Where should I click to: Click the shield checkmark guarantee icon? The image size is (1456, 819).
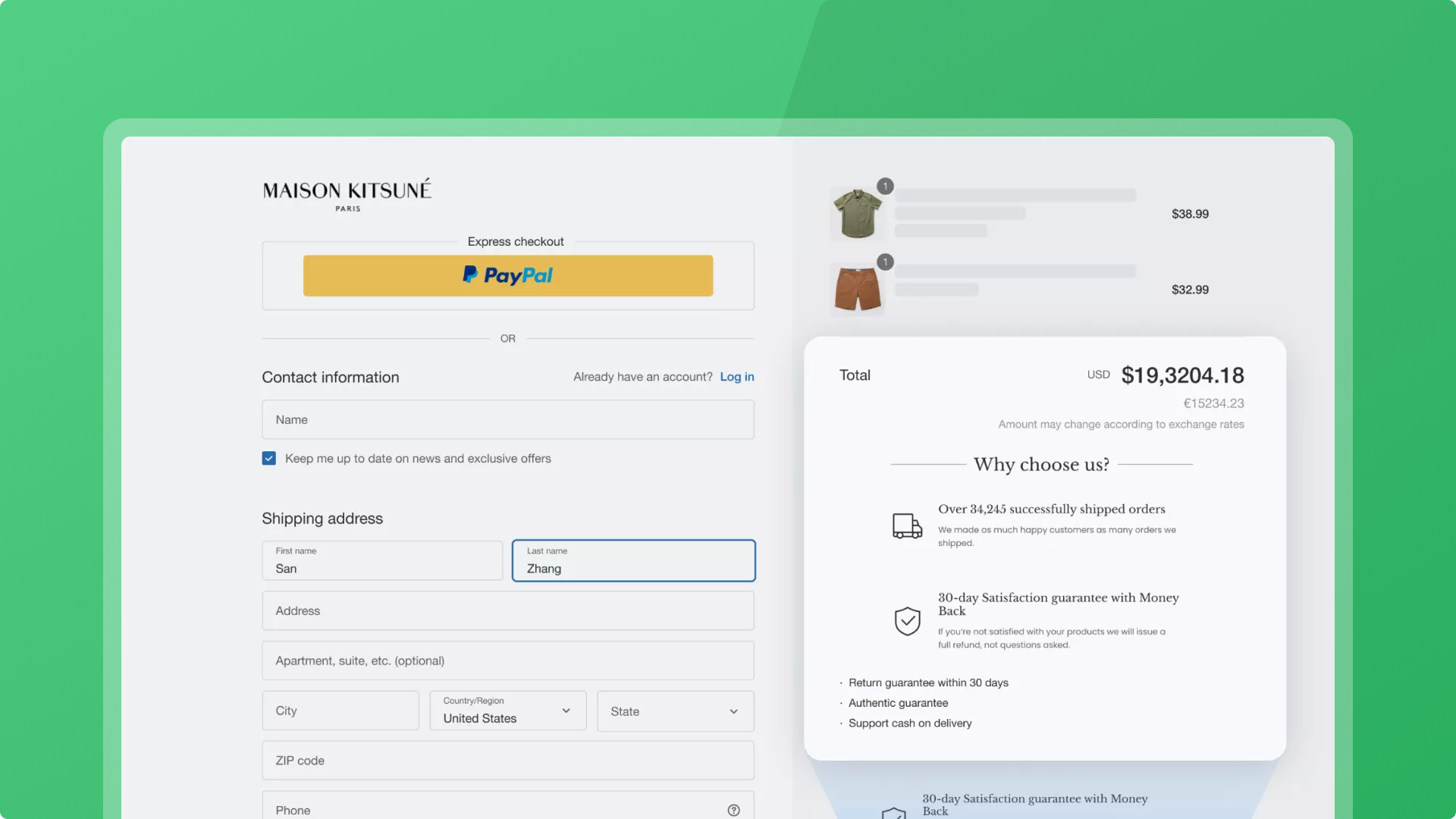[907, 621]
